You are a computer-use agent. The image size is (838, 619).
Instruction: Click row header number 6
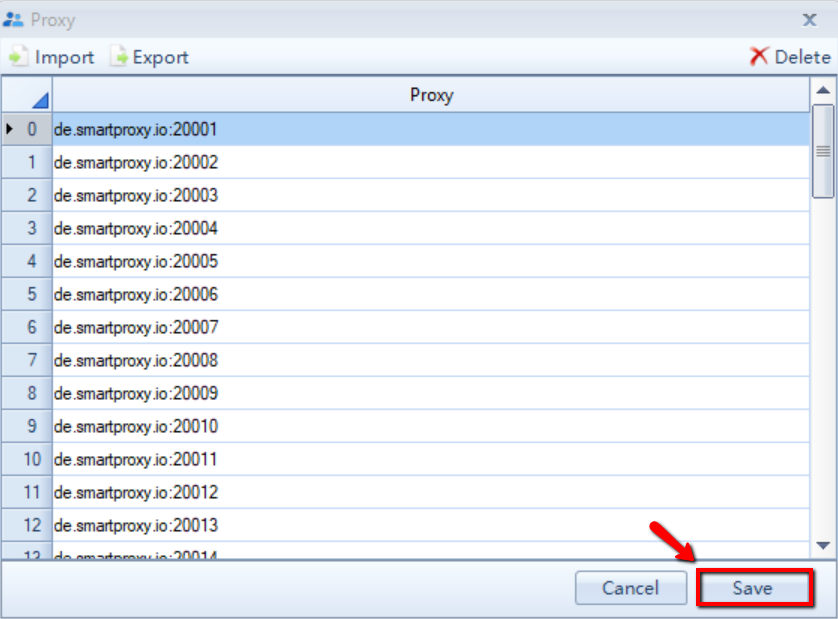[x=27, y=327]
